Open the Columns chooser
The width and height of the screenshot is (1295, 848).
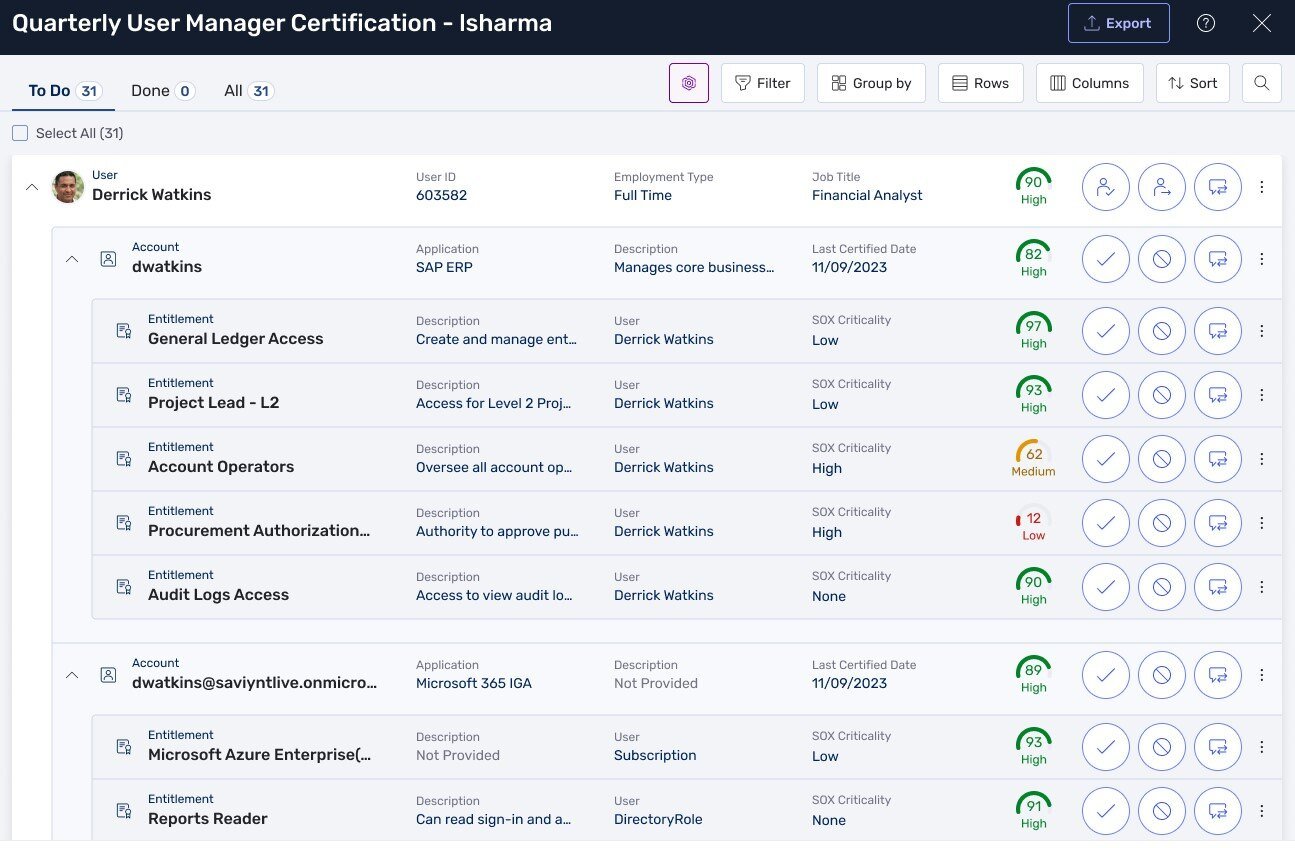[x=1090, y=83]
